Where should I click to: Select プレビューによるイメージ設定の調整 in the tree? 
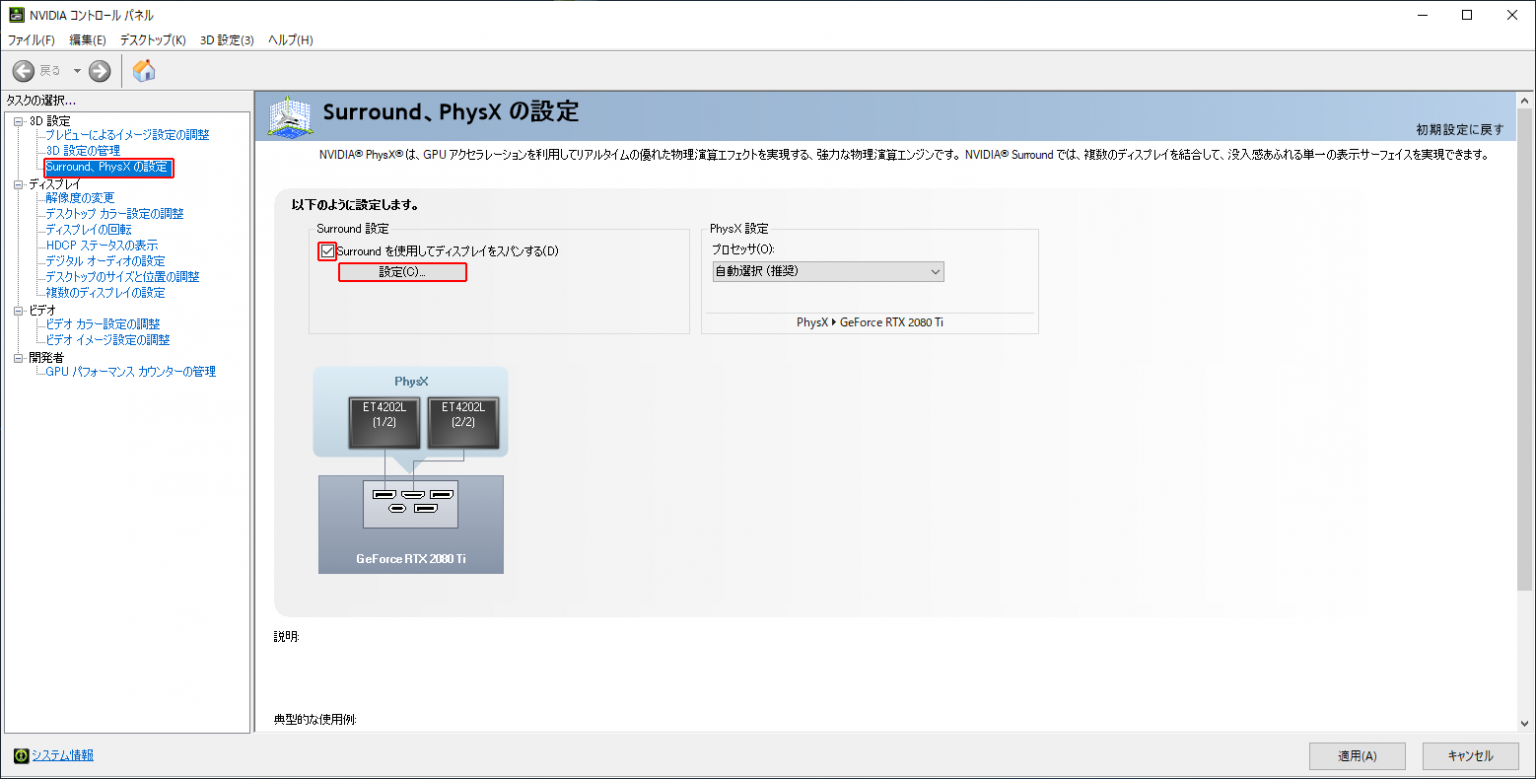[127, 135]
